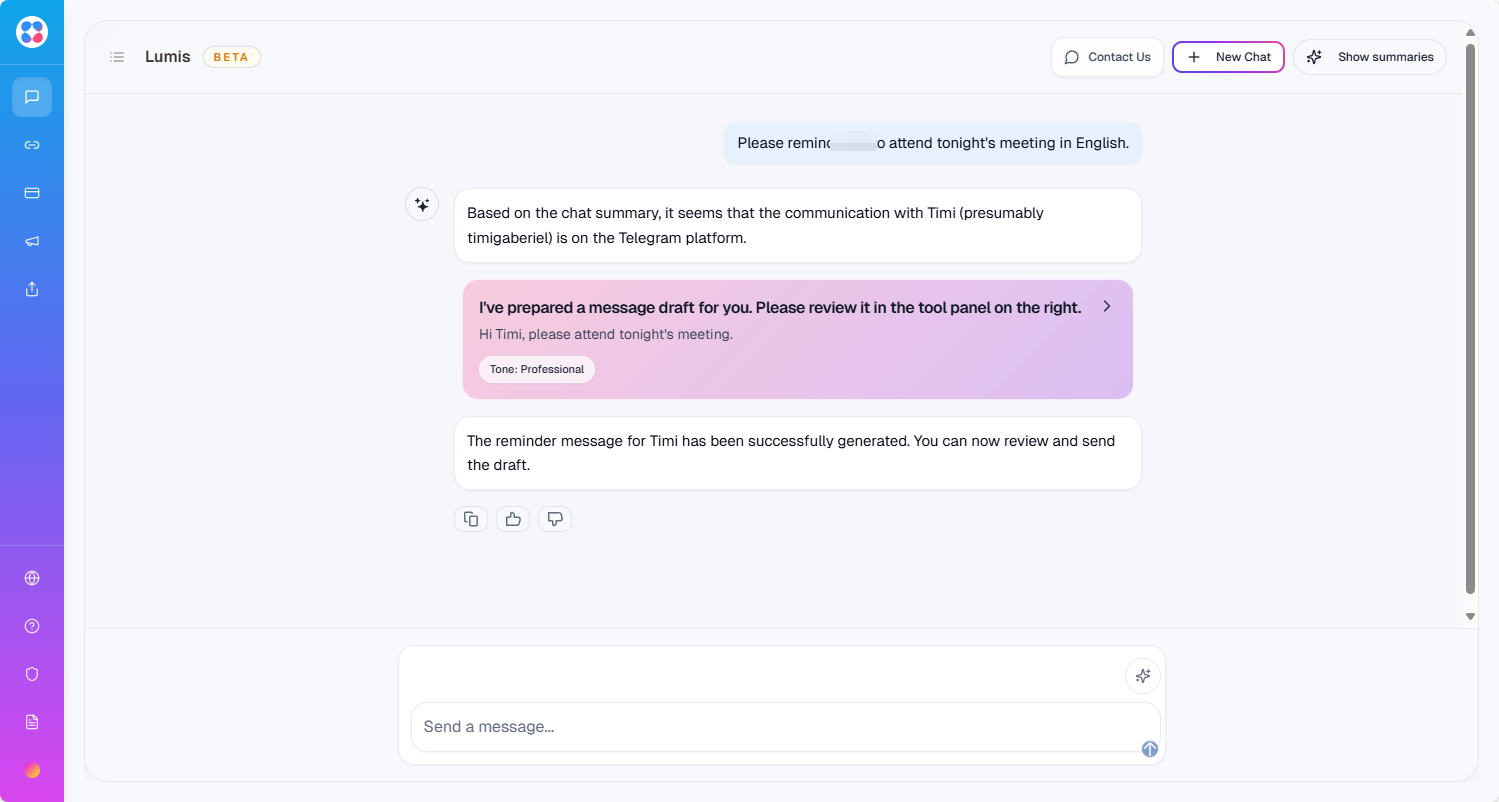Give thumbs down to the response
The height and width of the screenshot is (802, 1499).
tap(555, 519)
